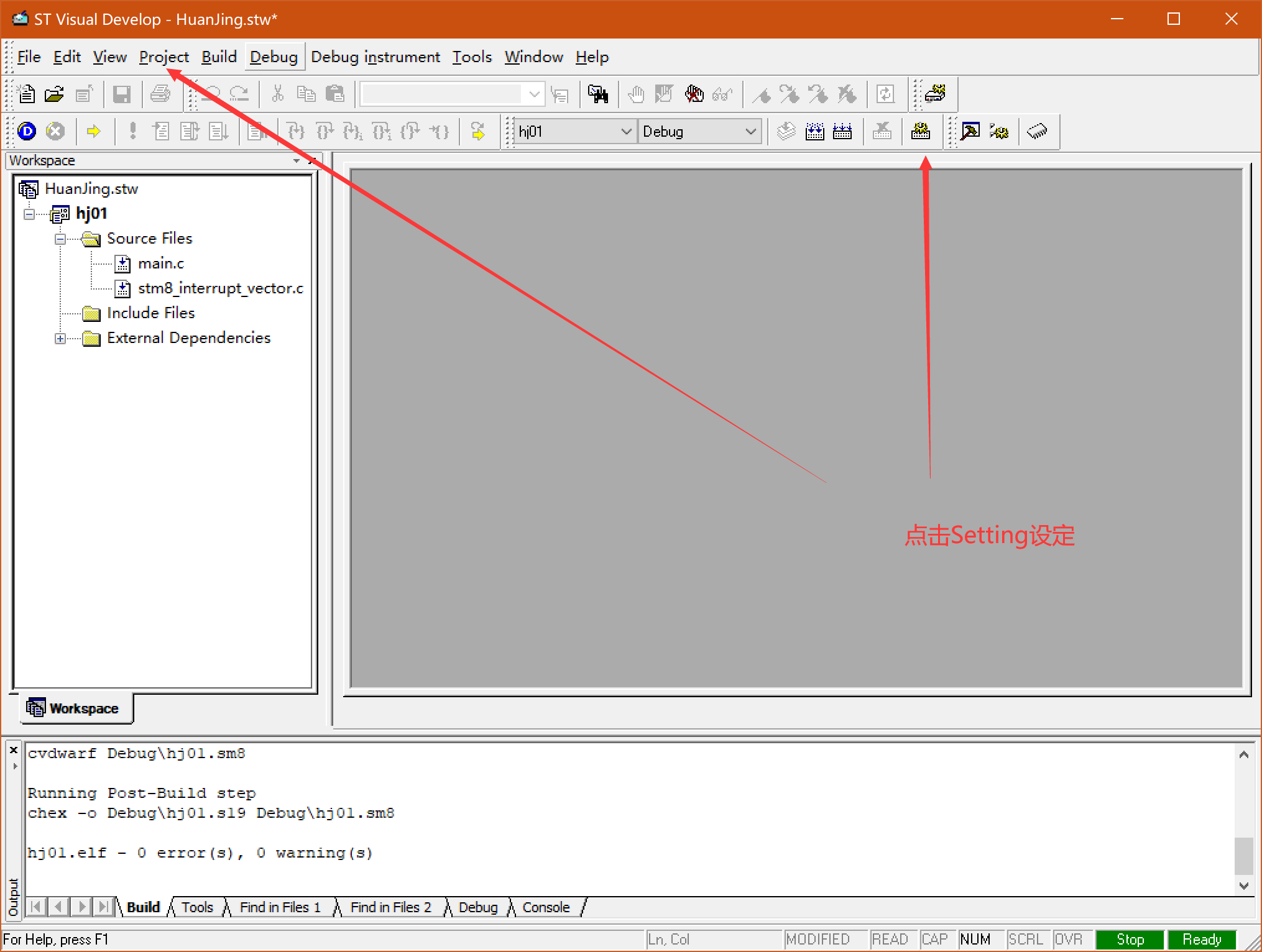The height and width of the screenshot is (952, 1262).
Task: Click output panel scroll up arrow
Action: click(1243, 755)
